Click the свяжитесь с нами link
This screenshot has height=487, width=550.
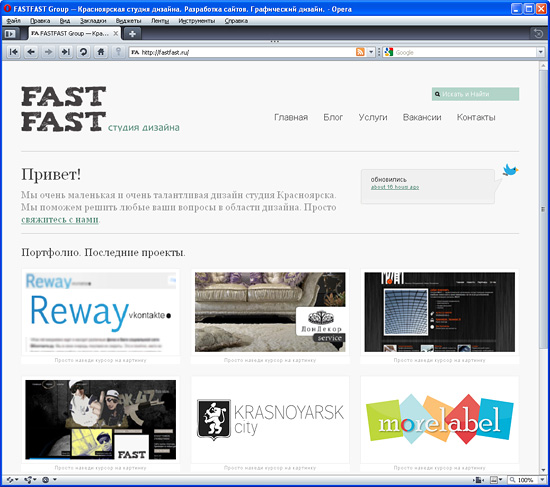click(x=60, y=220)
